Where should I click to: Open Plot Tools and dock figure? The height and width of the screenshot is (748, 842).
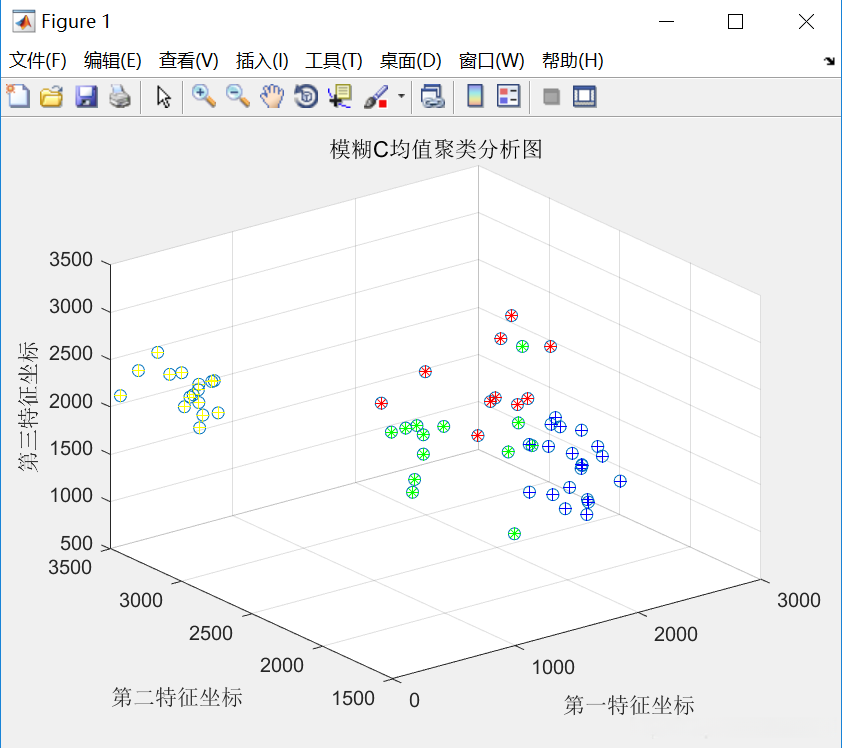[585, 96]
